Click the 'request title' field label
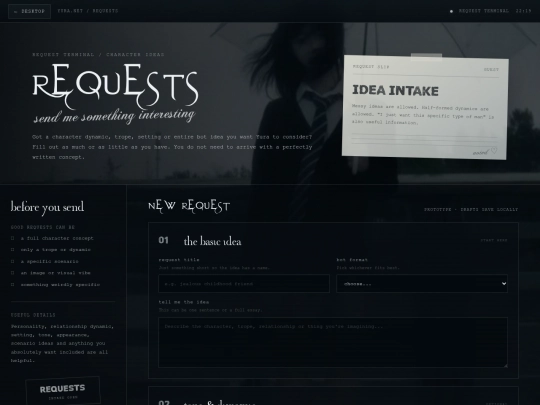540x405 pixels. 179,260
